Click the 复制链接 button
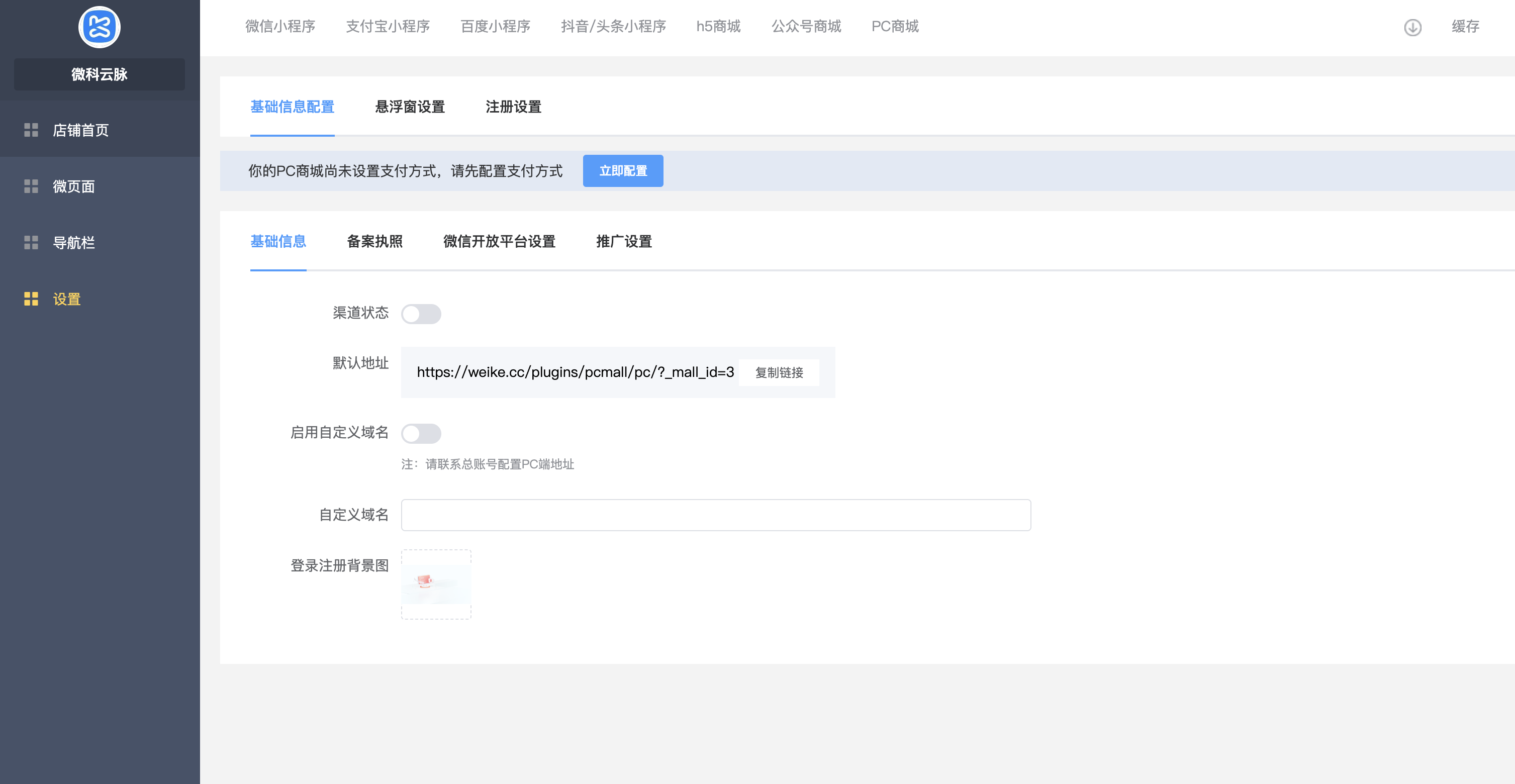Viewport: 1515px width, 784px height. [779, 372]
